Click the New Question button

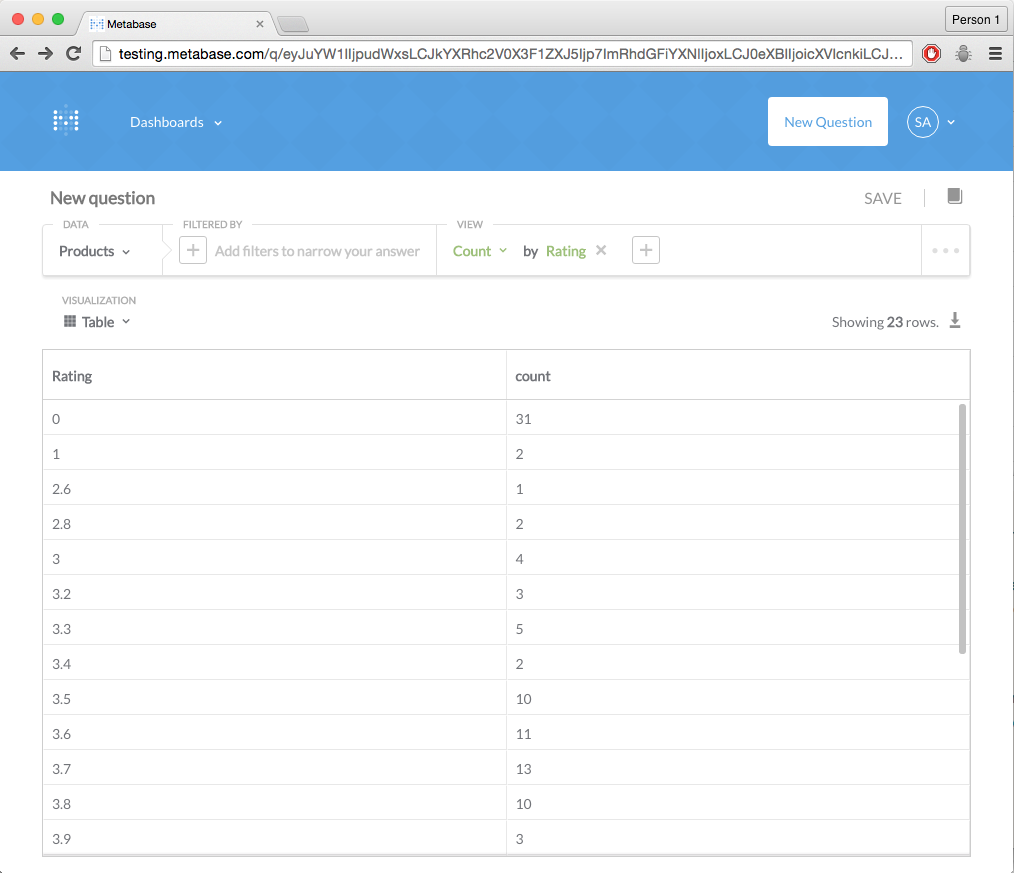[x=827, y=122]
